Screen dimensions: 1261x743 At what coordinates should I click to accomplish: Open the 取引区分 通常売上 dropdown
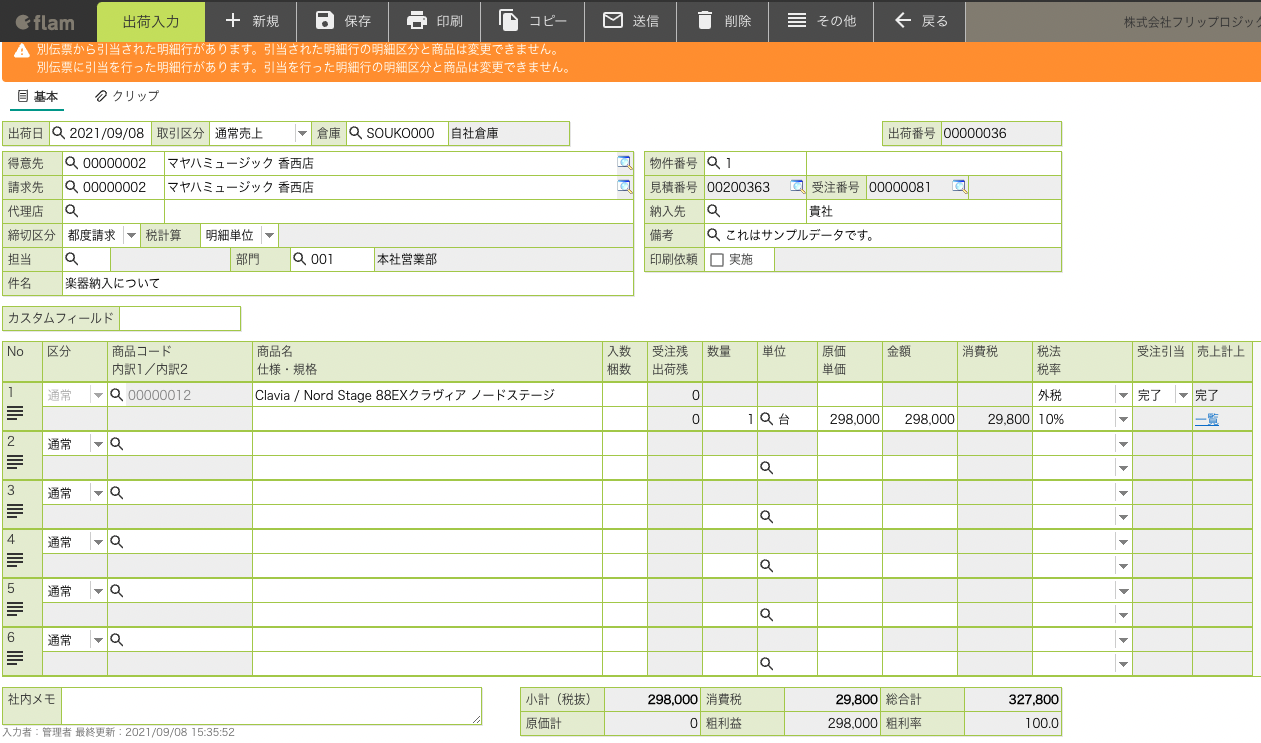(303, 133)
